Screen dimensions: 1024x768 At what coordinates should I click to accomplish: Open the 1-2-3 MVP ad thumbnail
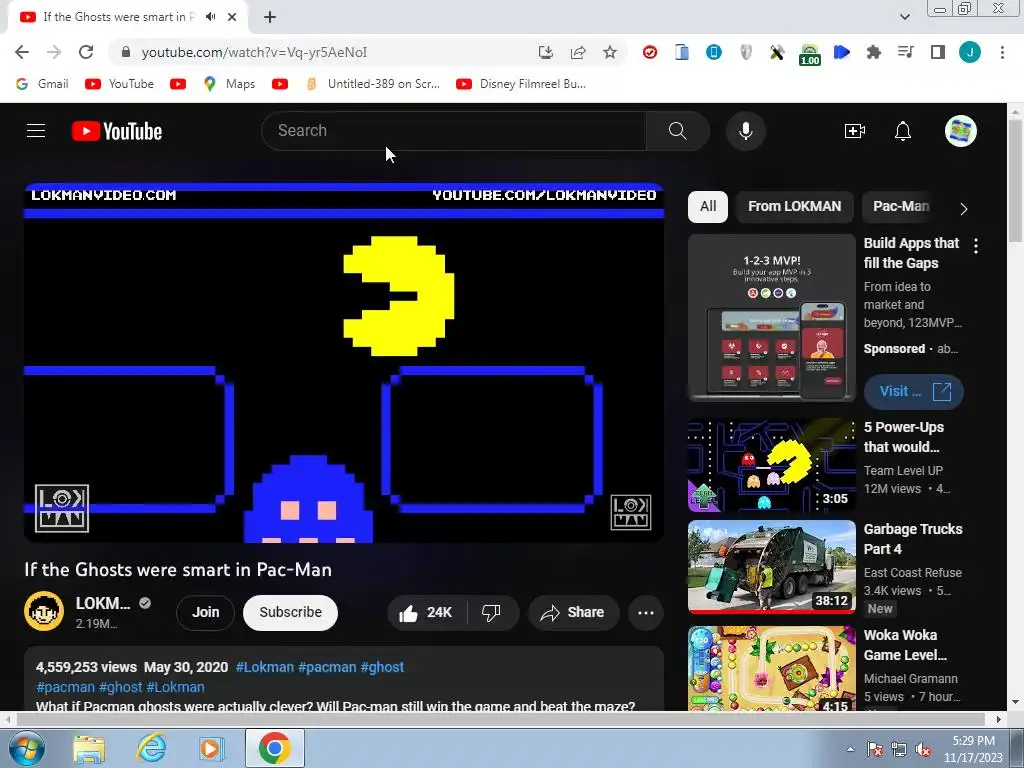(x=771, y=317)
